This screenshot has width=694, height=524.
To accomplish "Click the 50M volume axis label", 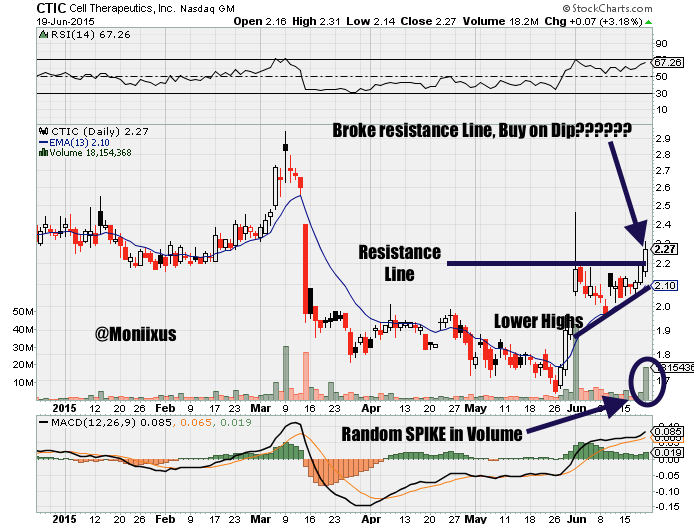I will tap(23, 312).
